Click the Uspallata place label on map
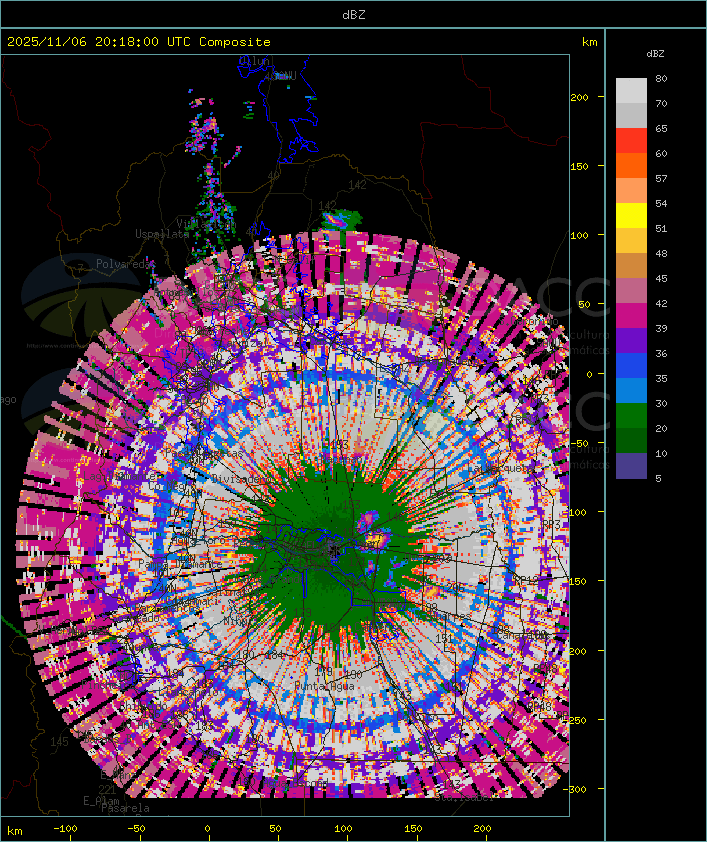This screenshot has width=707, height=842. (162, 234)
